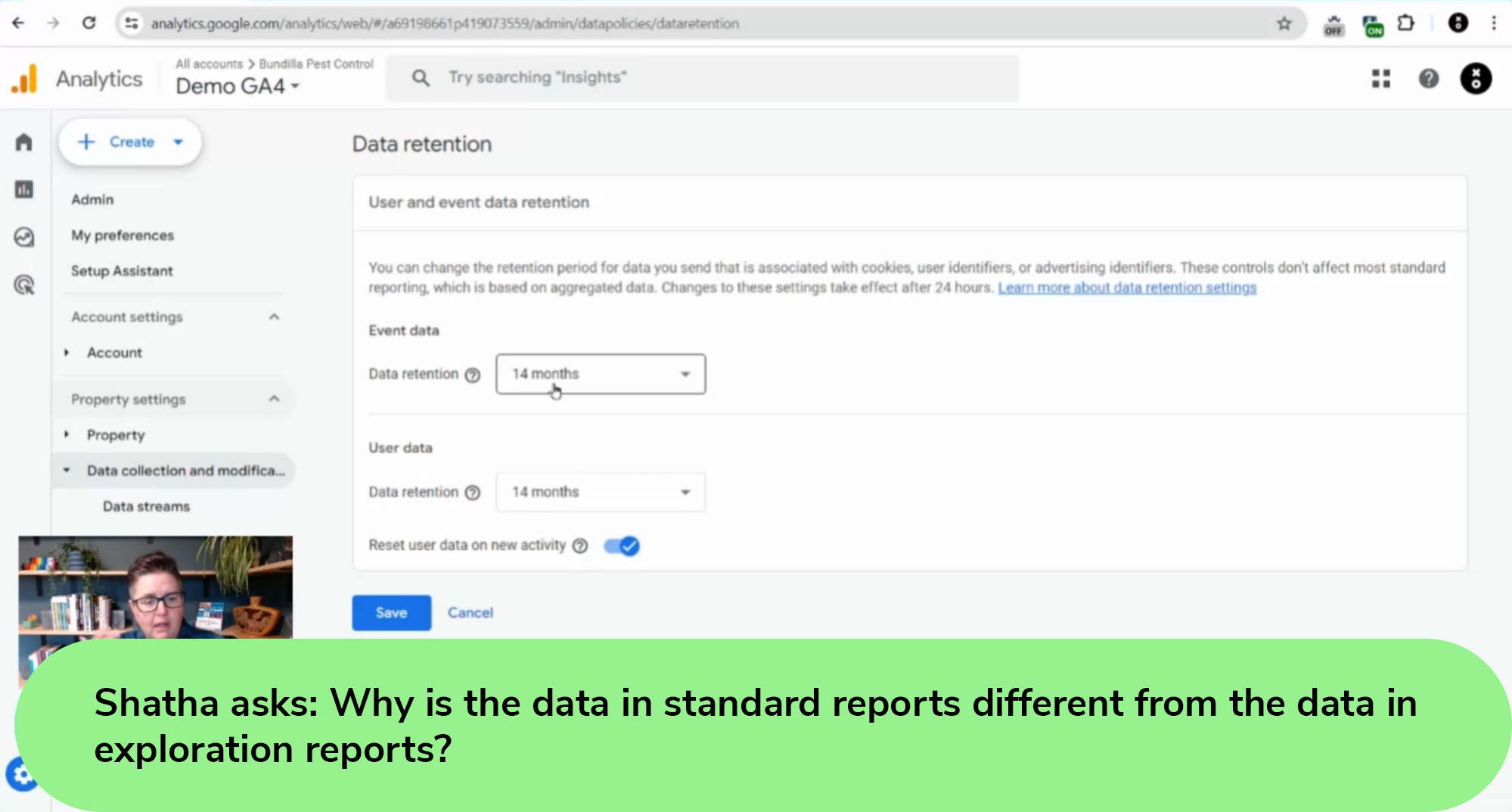
Task: Go forward with the browser forward arrow
Action: (x=53, y=23)
